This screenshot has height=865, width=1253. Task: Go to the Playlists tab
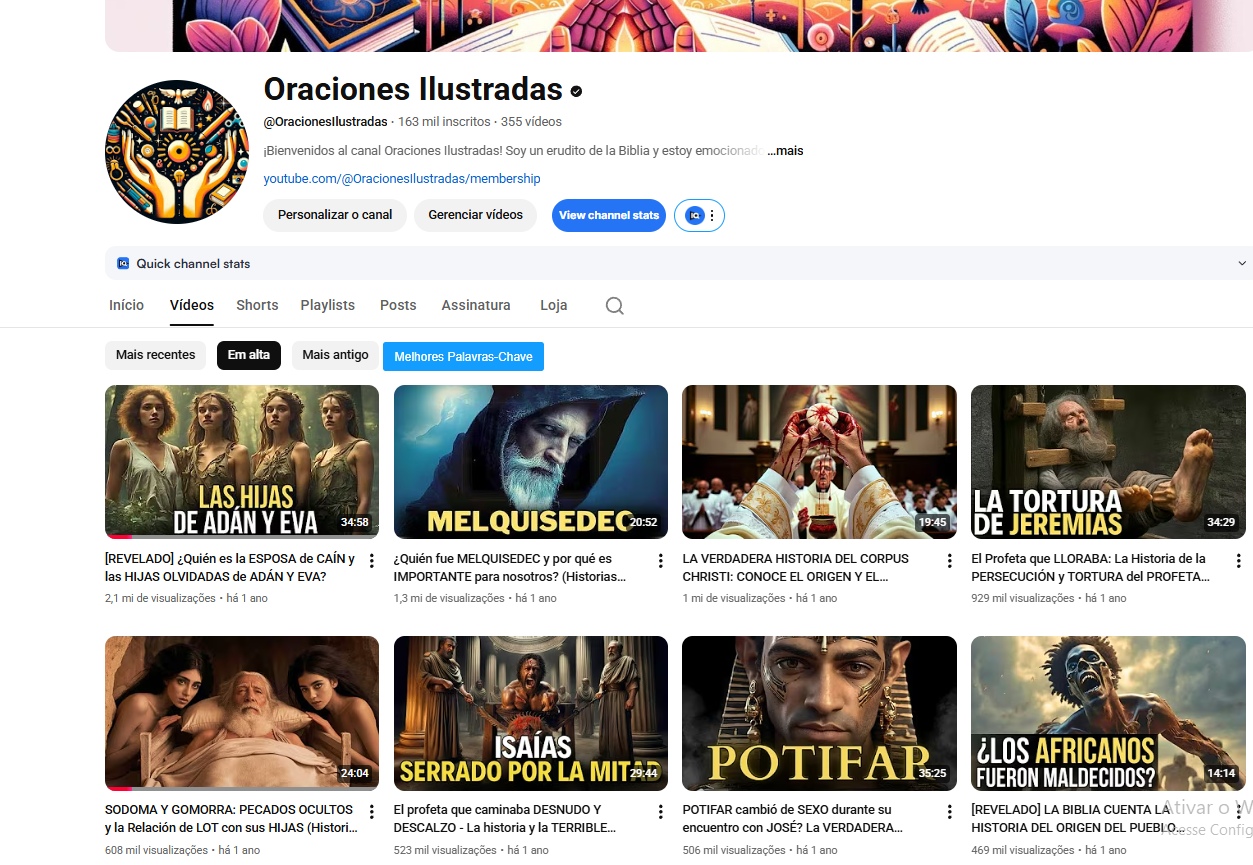coord(328,305)
